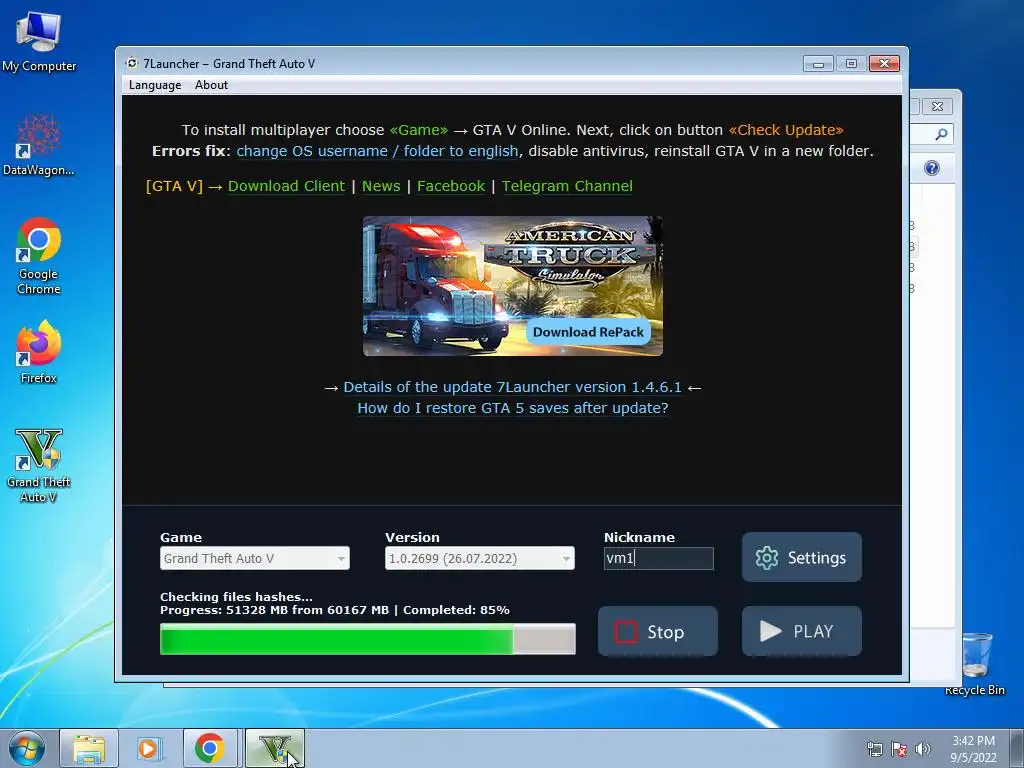
Task: Open the Facebook link
Action: [451, 186]
